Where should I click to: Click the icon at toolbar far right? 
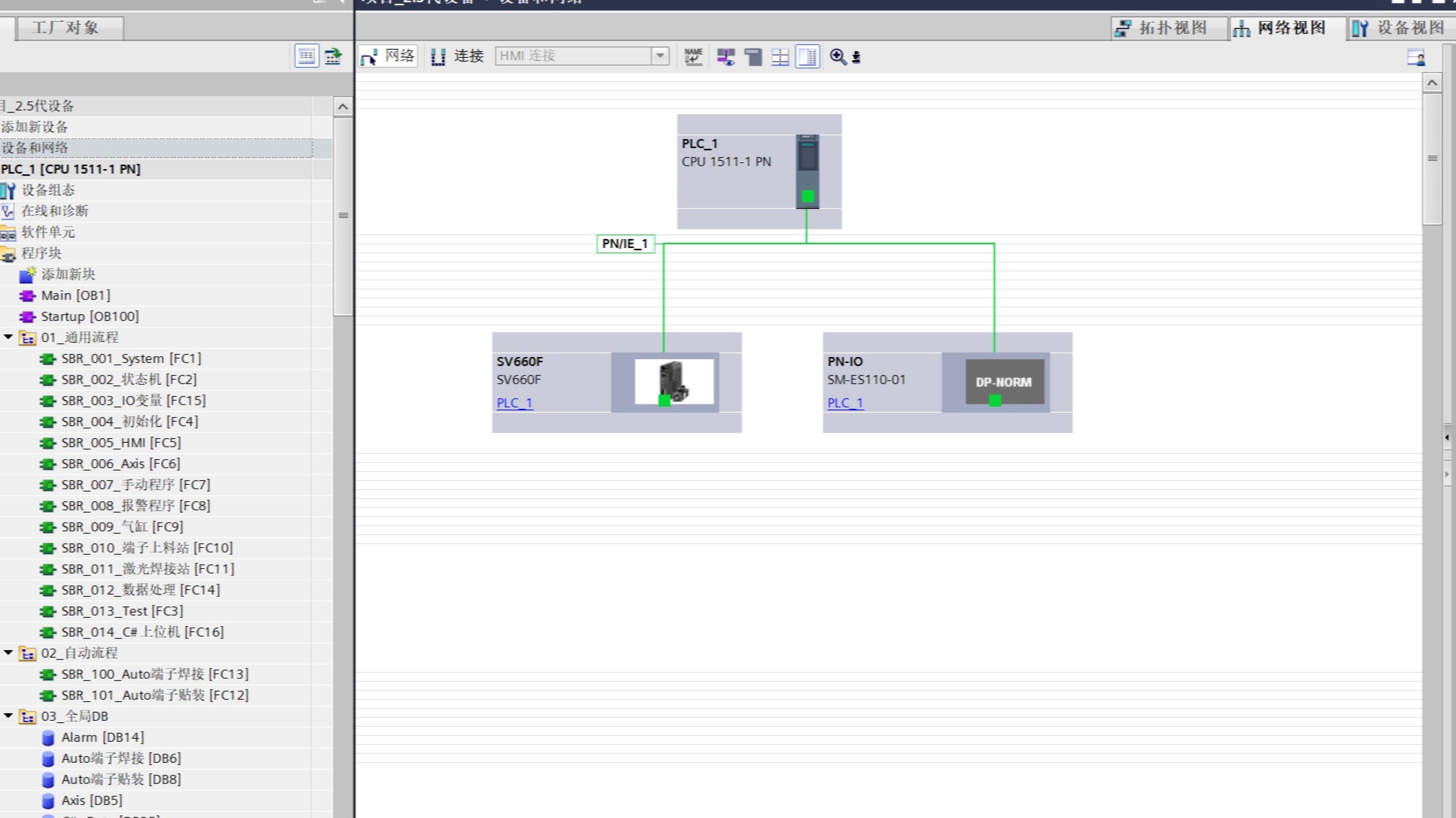click(x=1416, y=57)
